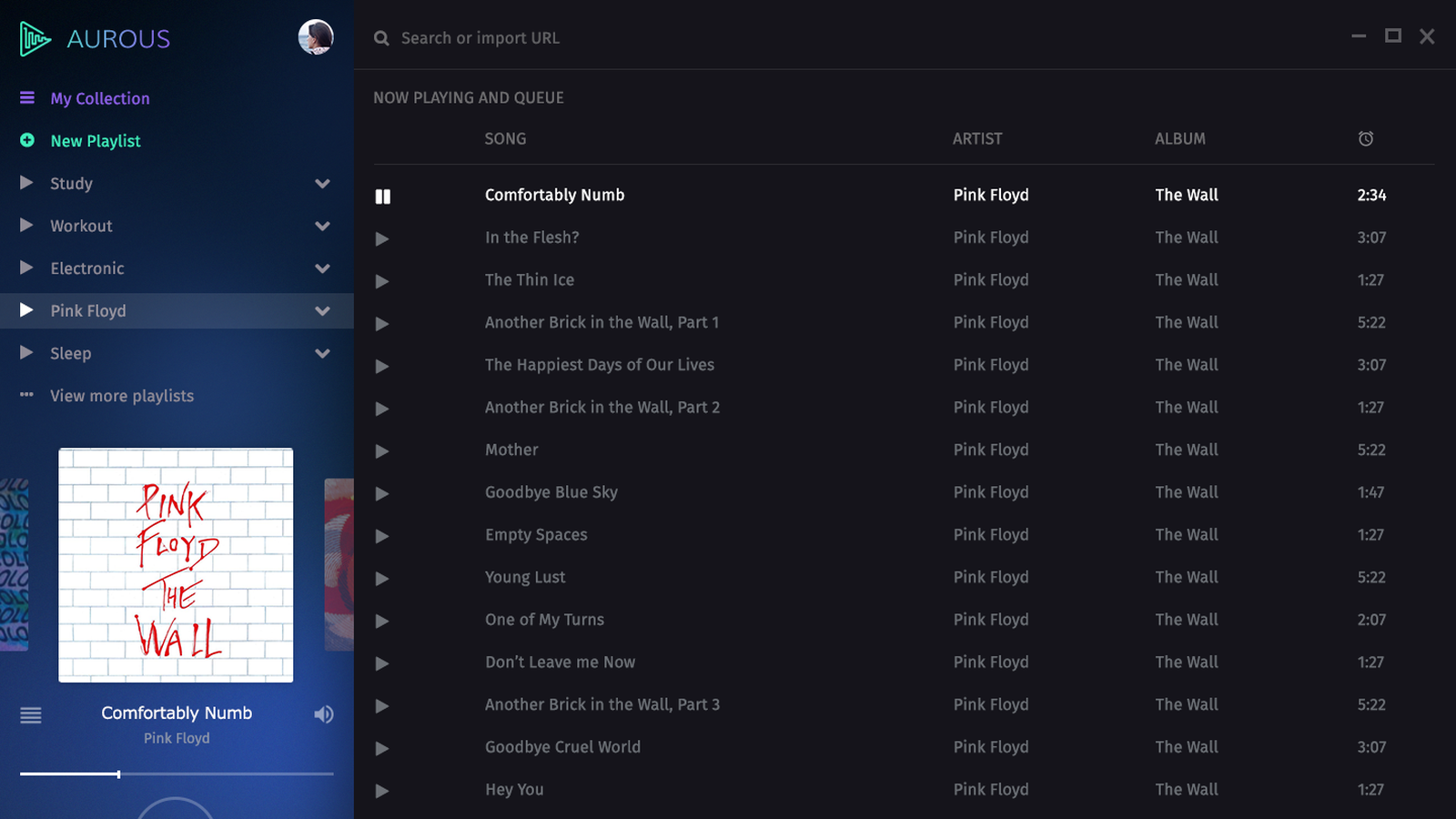The image size is (1456, 819).
Task: Play the Pink Floyd playlist
Action: tap(26, 310)
